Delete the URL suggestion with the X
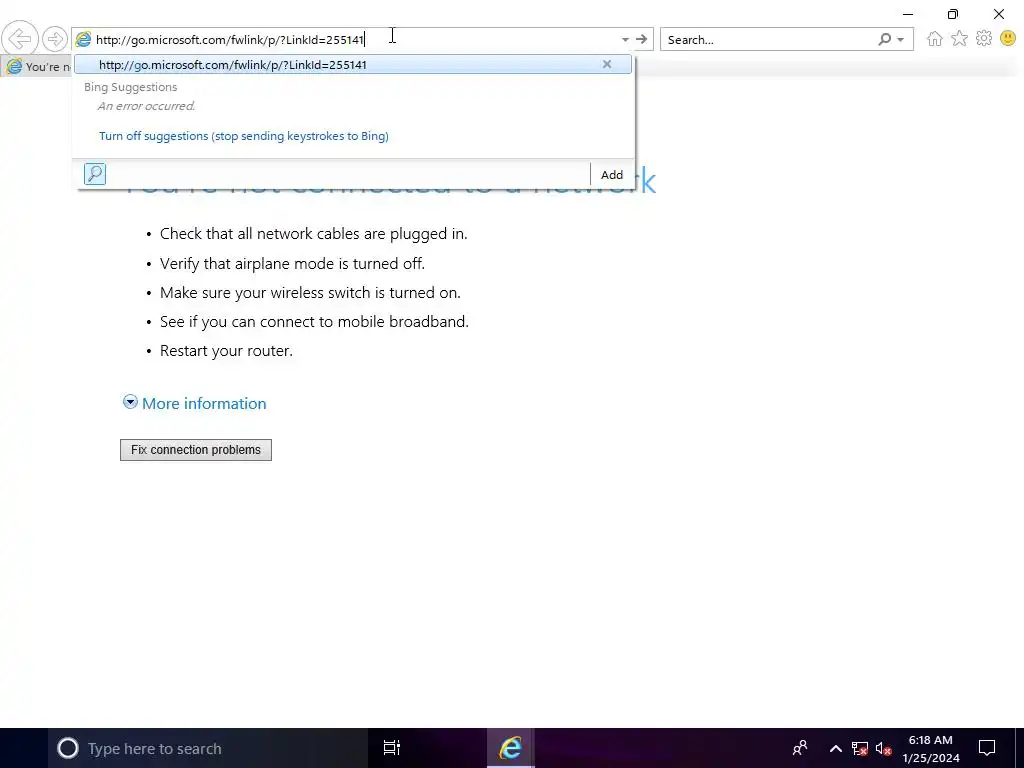Viewport: 1024px width, 768px height. (607, 64)
